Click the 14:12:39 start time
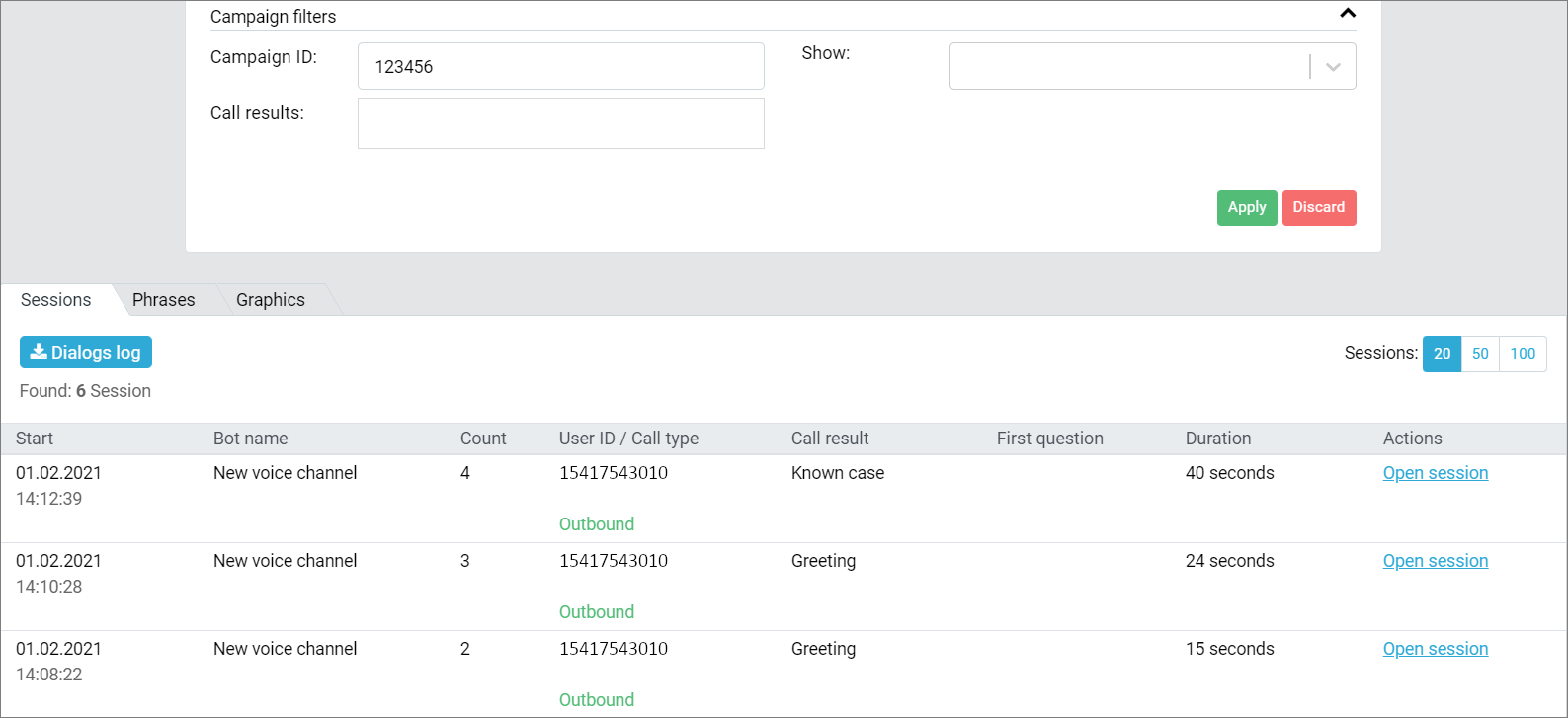 coord(49,499)
